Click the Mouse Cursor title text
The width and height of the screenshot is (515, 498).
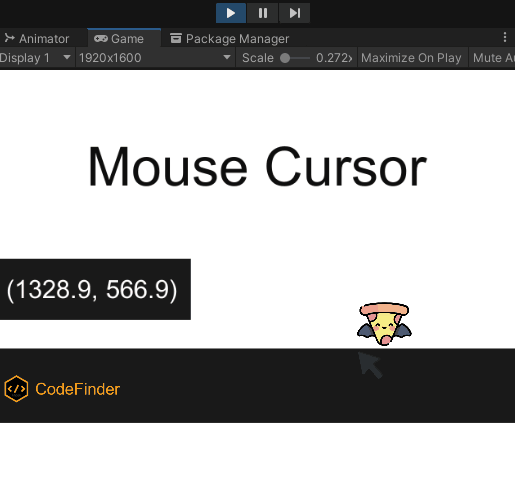257,167
